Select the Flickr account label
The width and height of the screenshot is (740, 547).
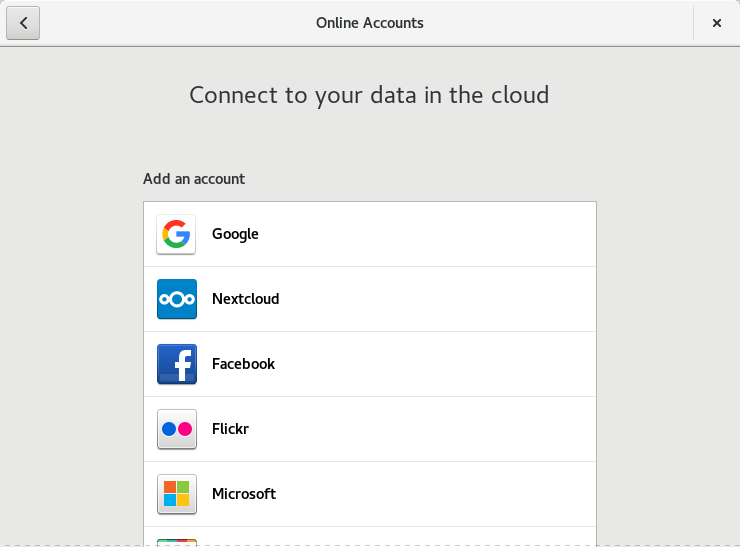click(230, 429)
